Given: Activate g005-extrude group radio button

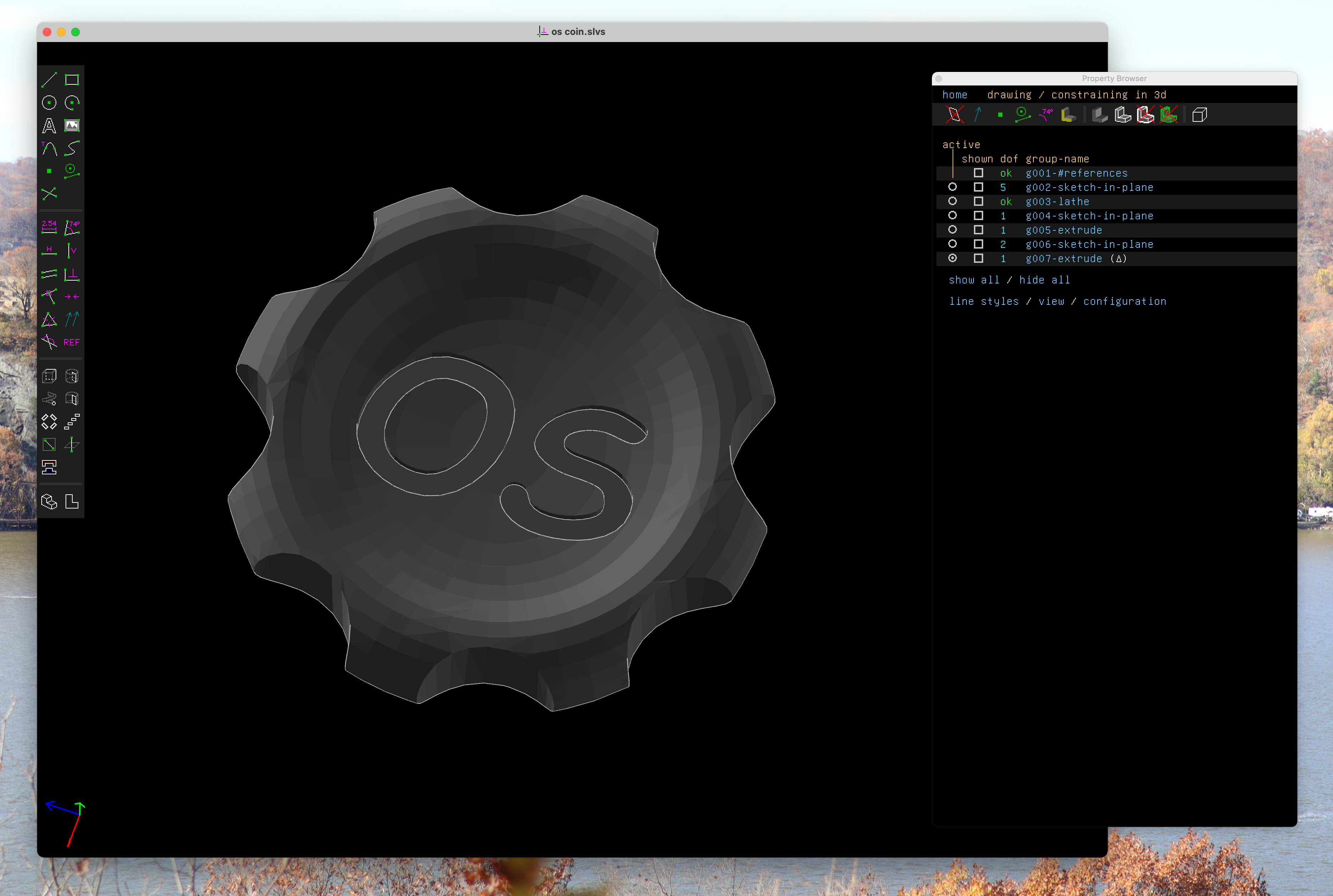Looking at the screenshot, I should (952, 230).
